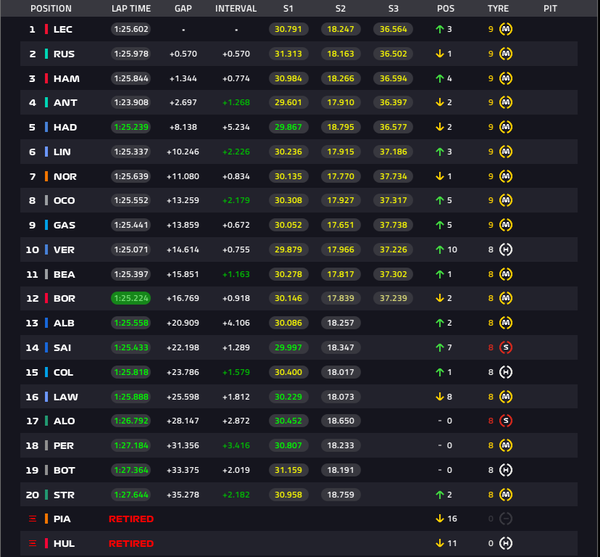This screenshot has width=600, height=557.
Task: Click the yellow down arrow in HUL row
Action: point(440,543)
